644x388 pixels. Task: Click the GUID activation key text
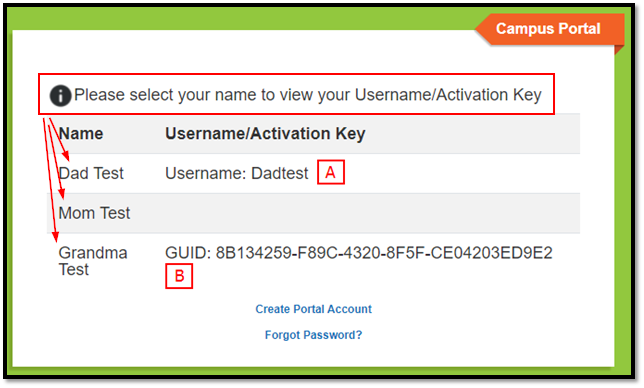(x=359, y=253)
